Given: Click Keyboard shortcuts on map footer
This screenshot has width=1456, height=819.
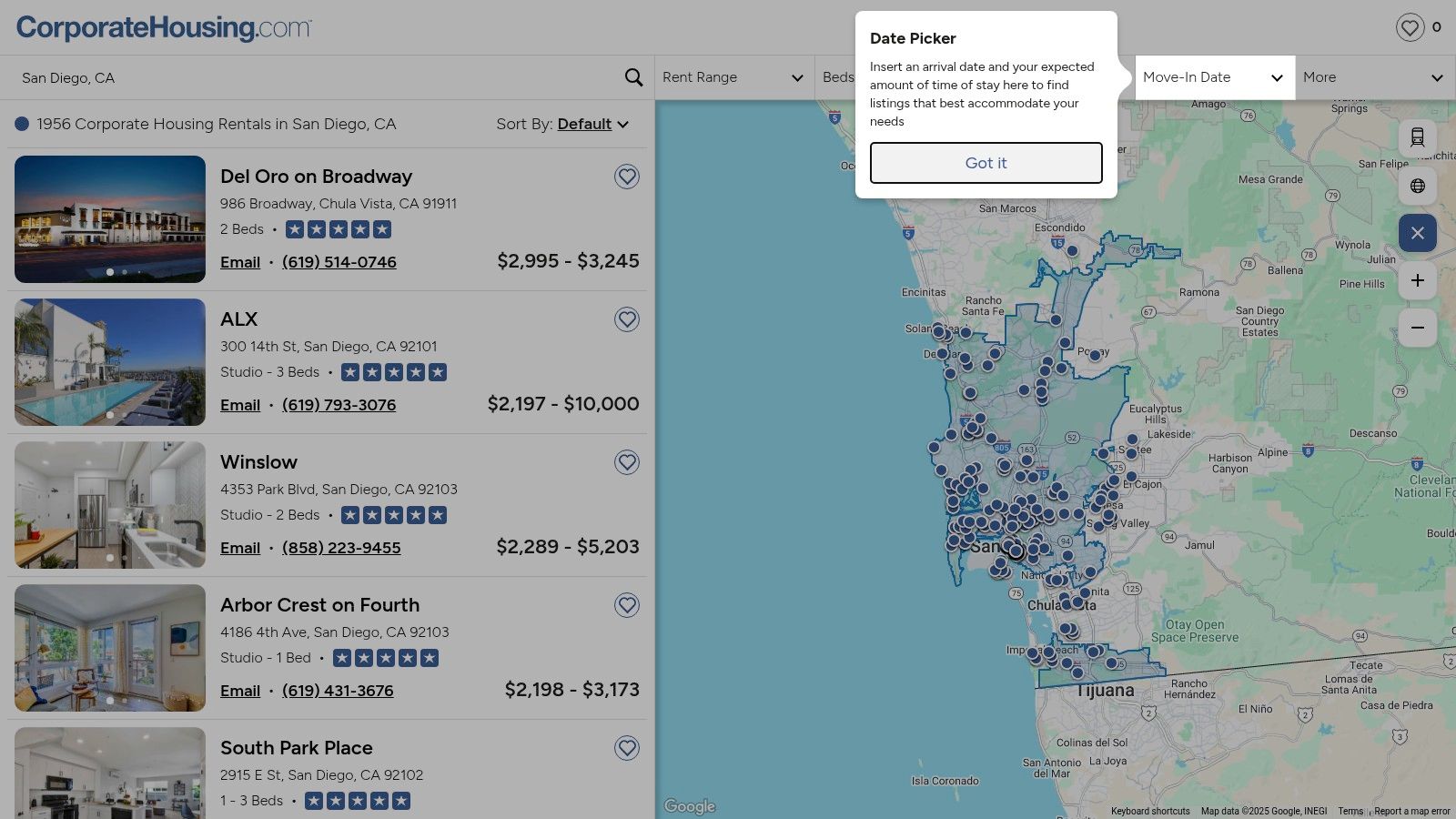Looking at the screenshot, I should point(1150,811).
